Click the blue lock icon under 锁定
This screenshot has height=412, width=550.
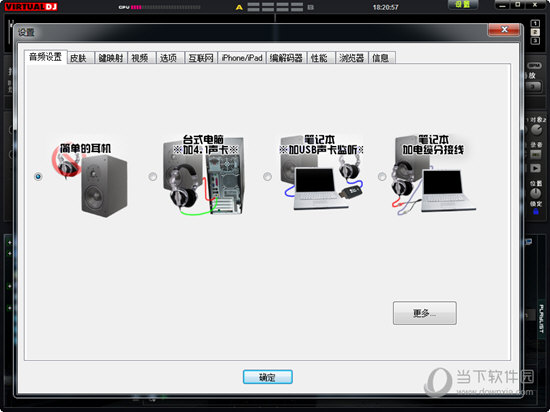[536, 211]
